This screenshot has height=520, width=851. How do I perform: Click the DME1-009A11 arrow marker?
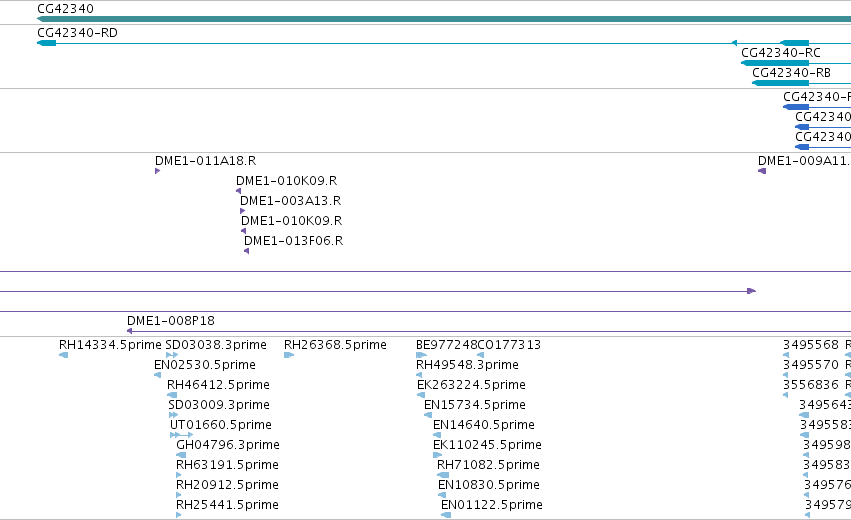coord(762,171)
